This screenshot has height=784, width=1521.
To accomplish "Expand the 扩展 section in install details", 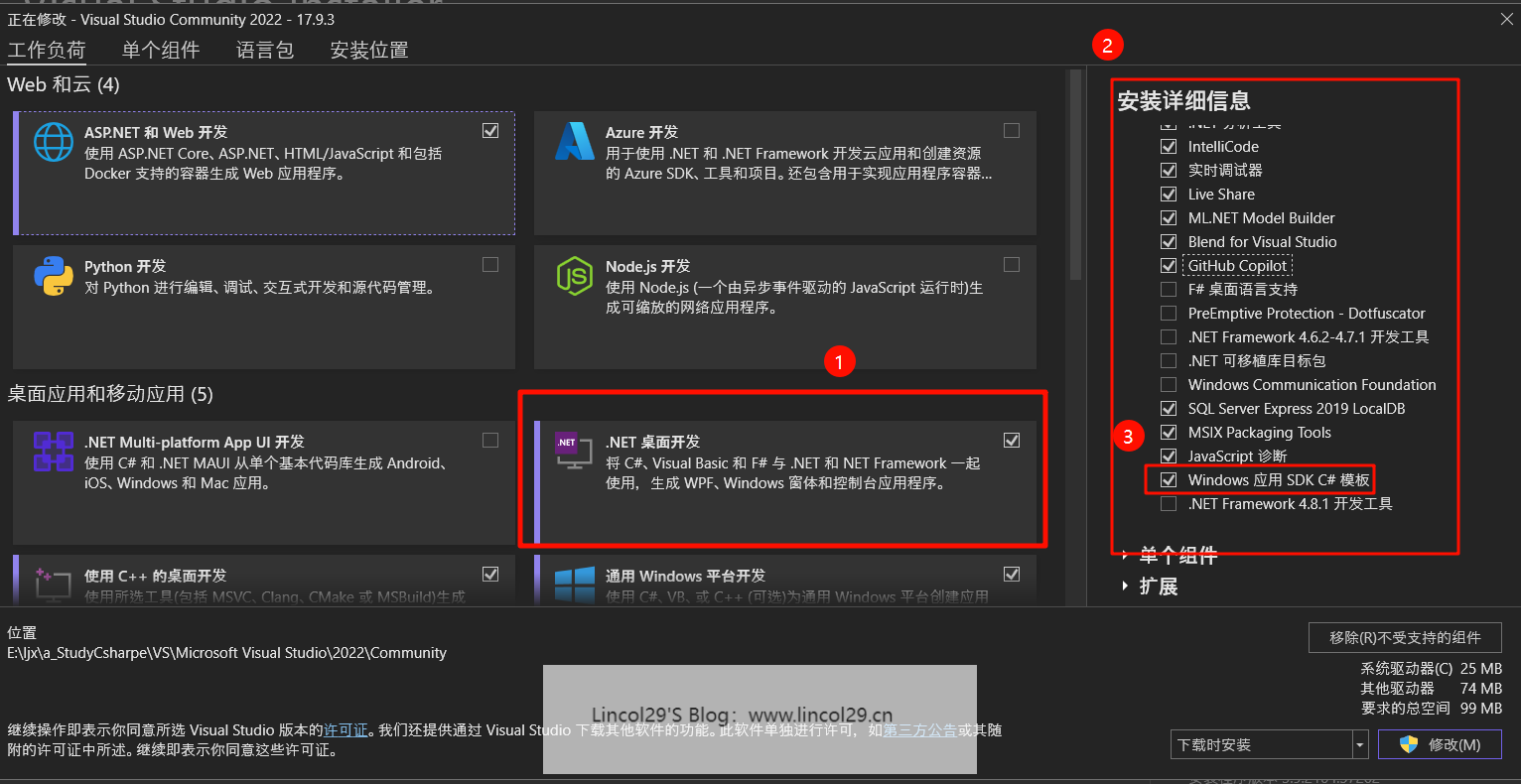I will tap(1125, 586).
